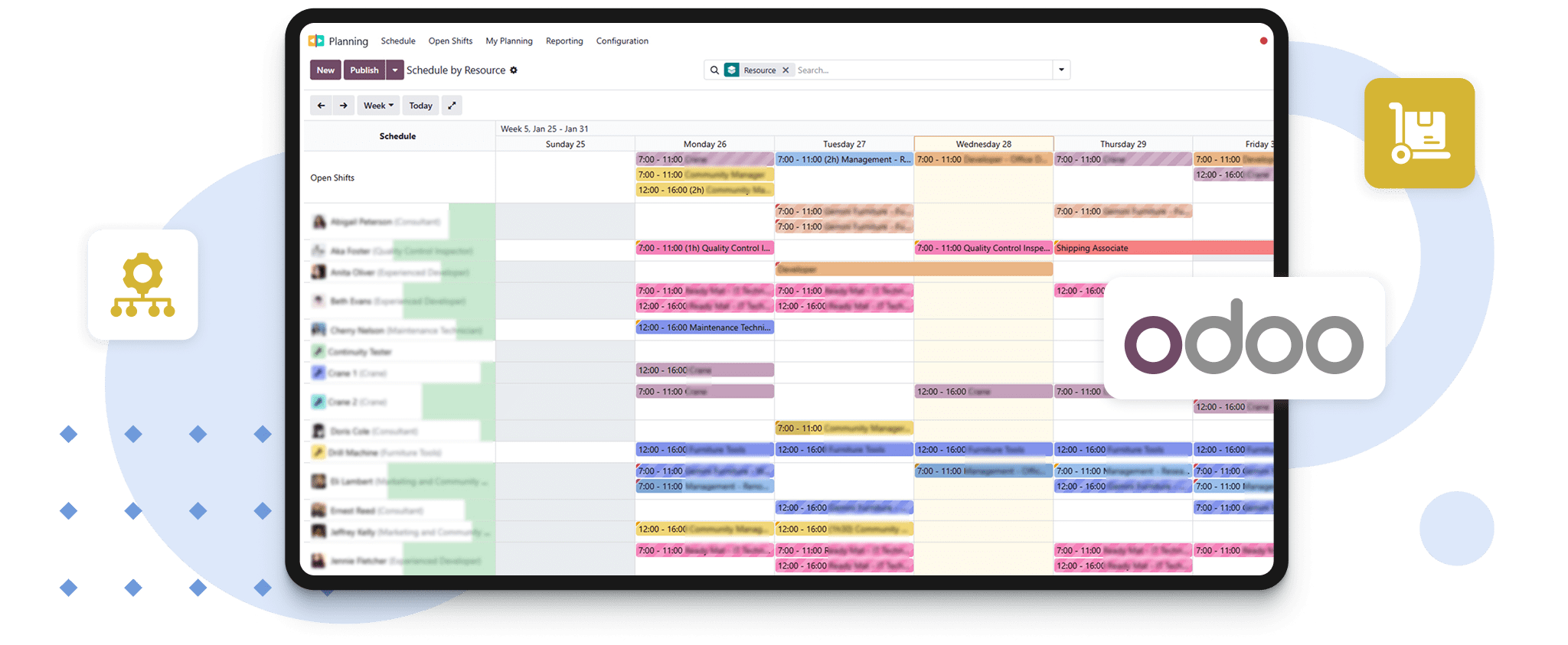This screenshot has height=645, width=1568.
Task: Open the red Shipping Associate shift
Action: coord(1164,248)
